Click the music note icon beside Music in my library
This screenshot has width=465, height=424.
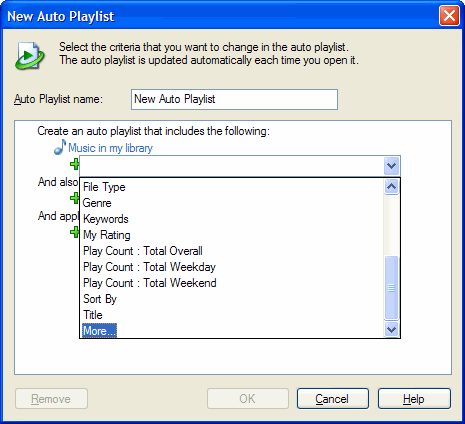pos(60,147)
